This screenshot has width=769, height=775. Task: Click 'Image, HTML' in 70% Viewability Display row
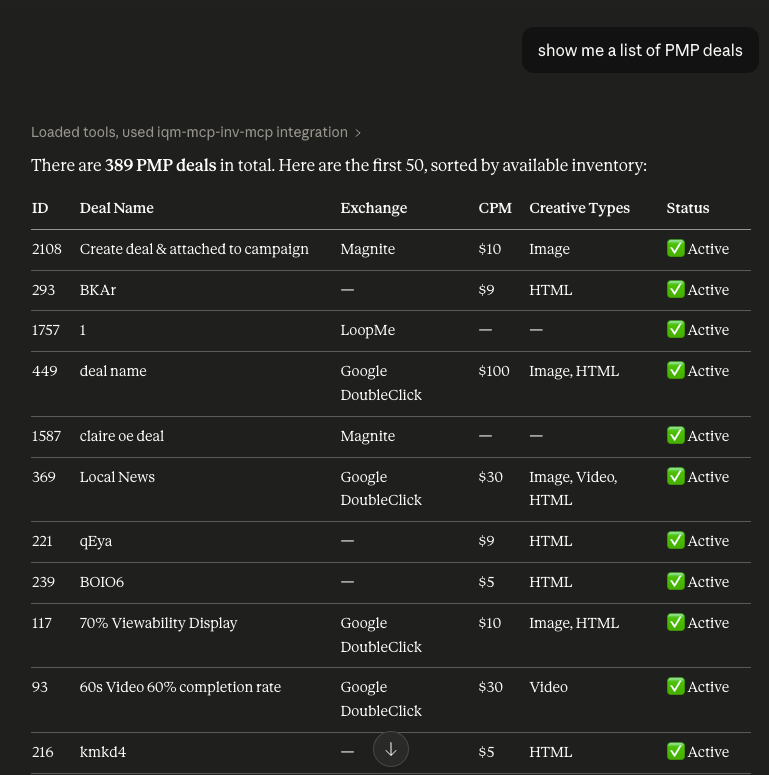574,623
